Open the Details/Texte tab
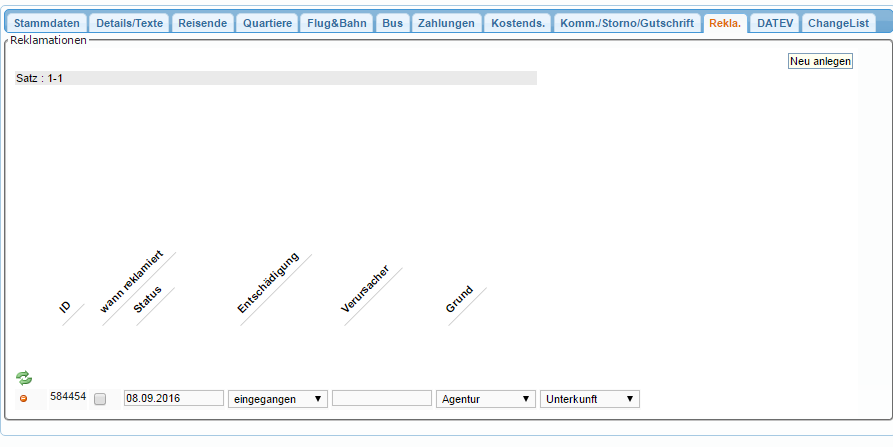The height and width of the screenshot is (447, 893). point(130,23)
